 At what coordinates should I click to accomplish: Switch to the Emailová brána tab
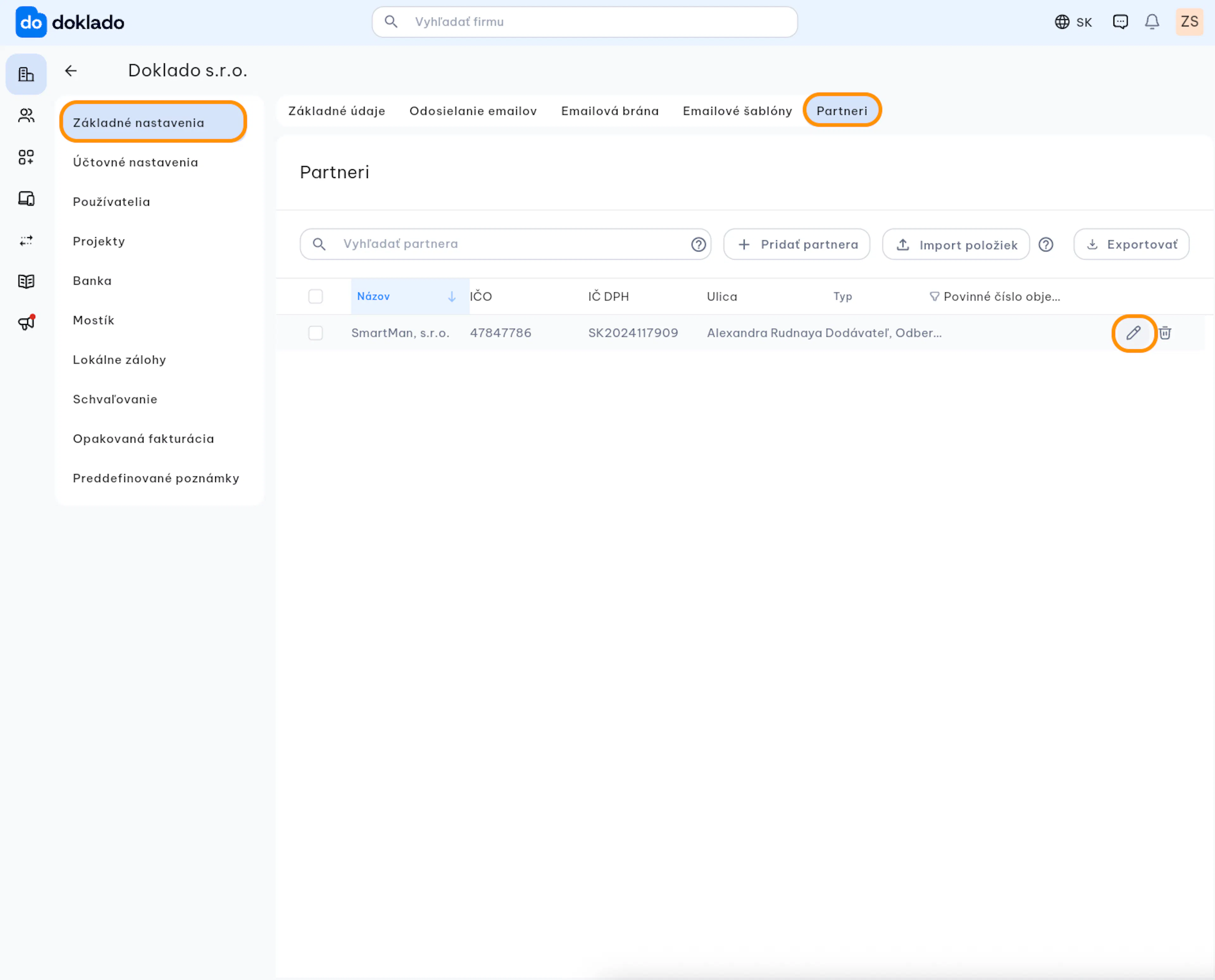point(610,111)
